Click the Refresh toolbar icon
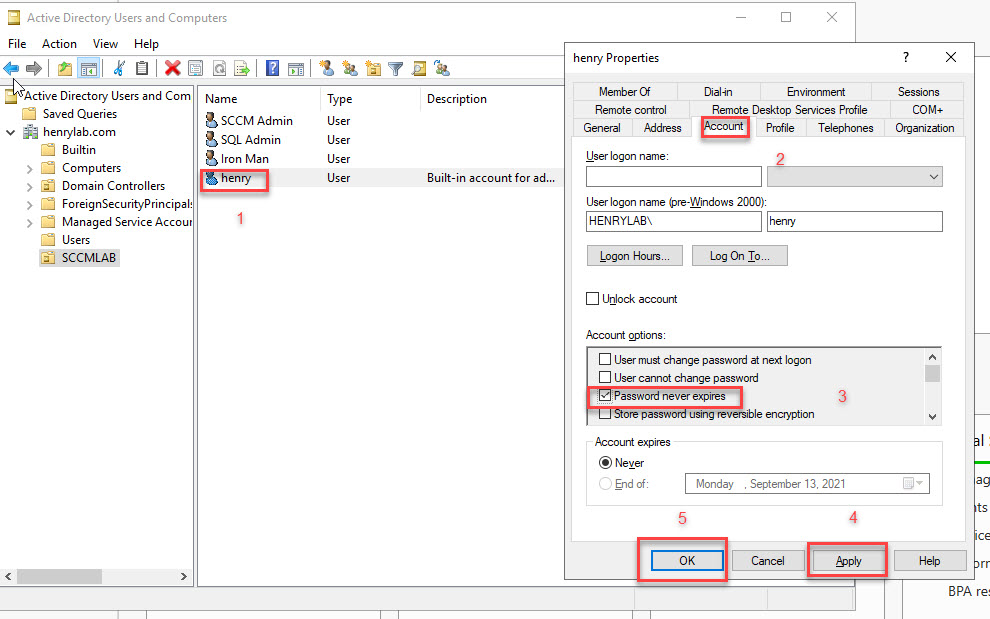 (x=219, y=68)
